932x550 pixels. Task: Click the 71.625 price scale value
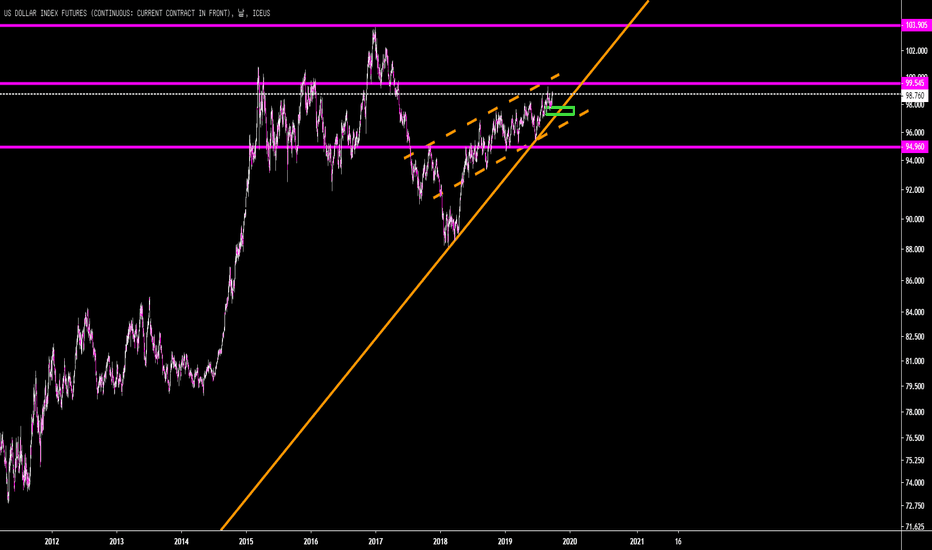click(x=915, y=527)
